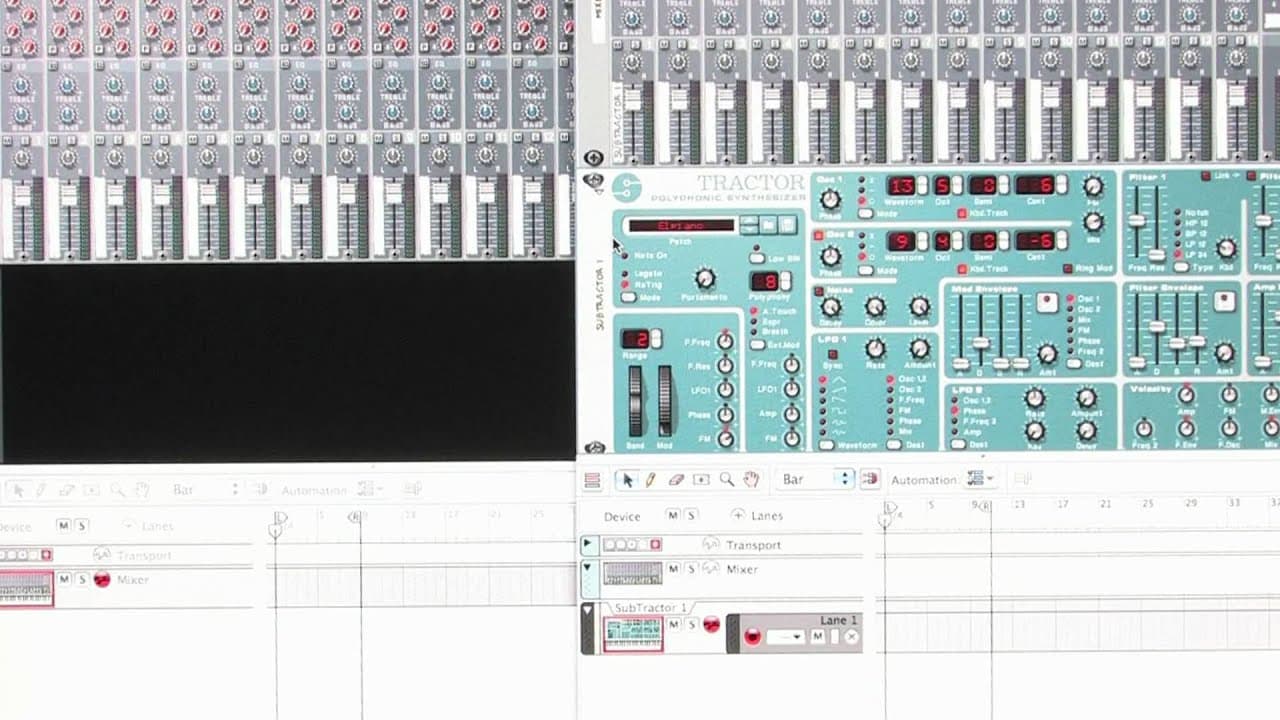Image resolution: width=1280 pixels, height=720 pixels.
Task: Click the Mod wheel
Action: (665, 401)
